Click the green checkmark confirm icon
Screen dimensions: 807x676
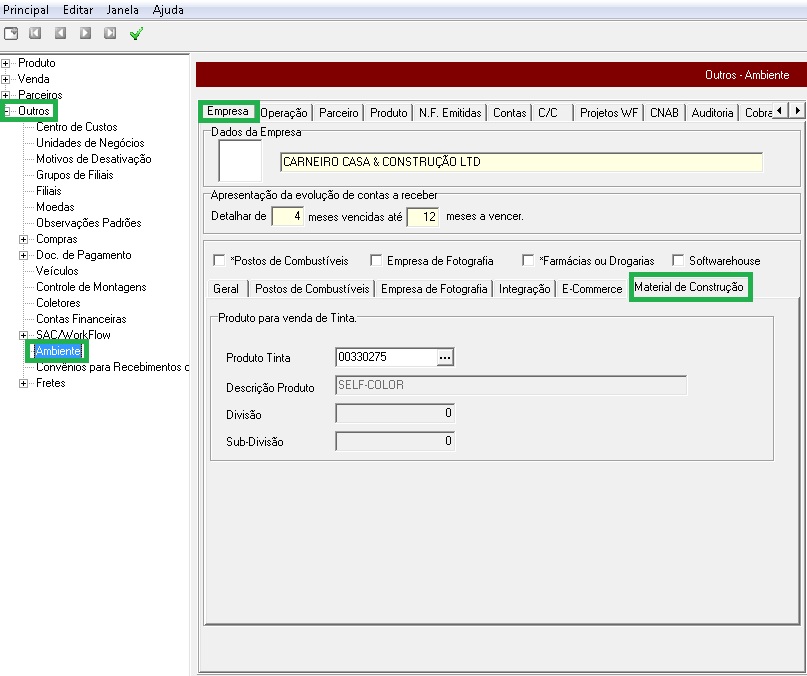pos(136,33)
